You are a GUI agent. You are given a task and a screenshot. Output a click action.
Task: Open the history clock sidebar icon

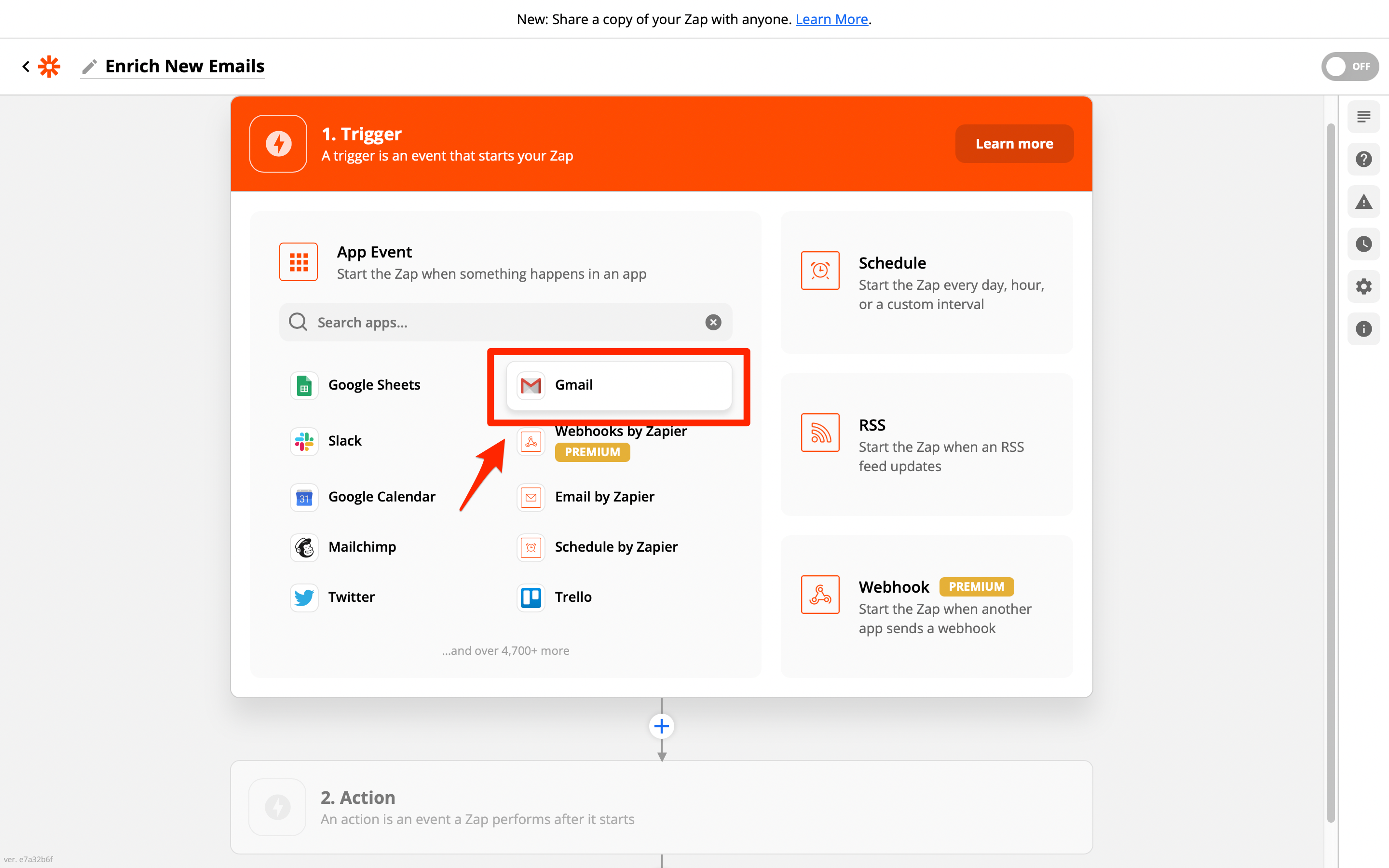pyautogui.click(x=1363, y=244)
